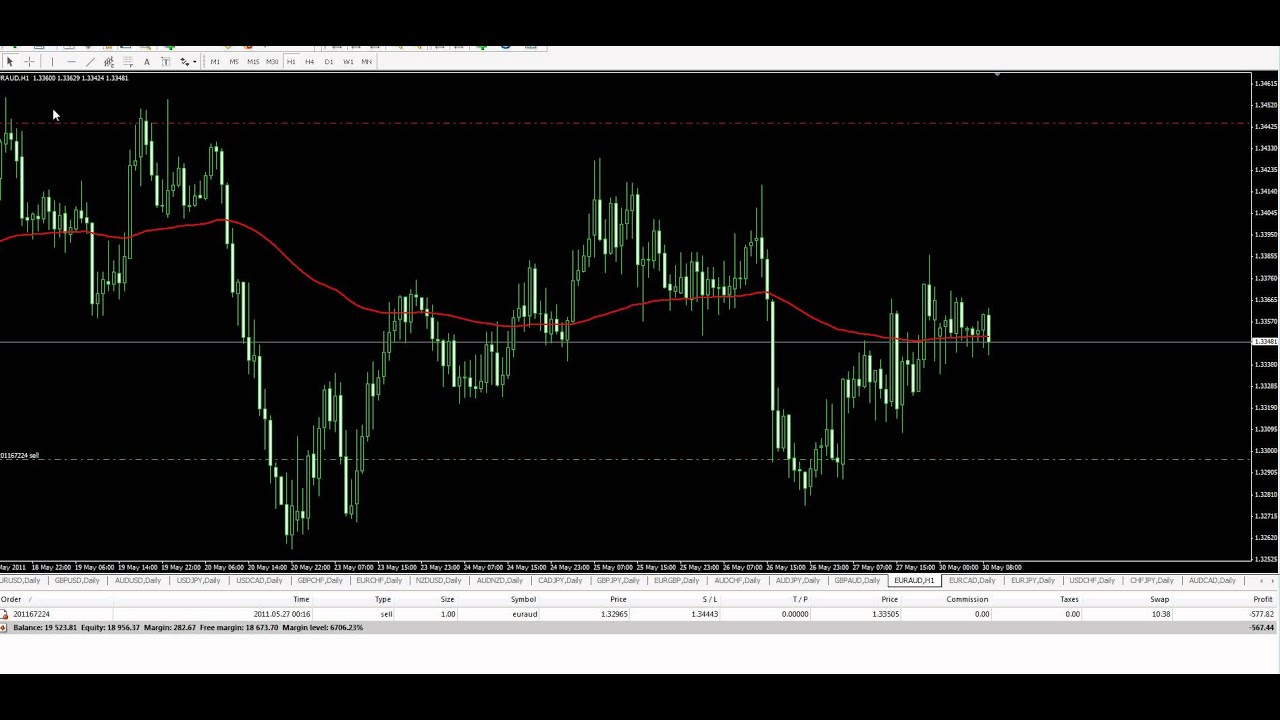Viewport: 1280px width, 720px height.
Task: Click the sell order level label on chart
Action: (x=20, y=456)
